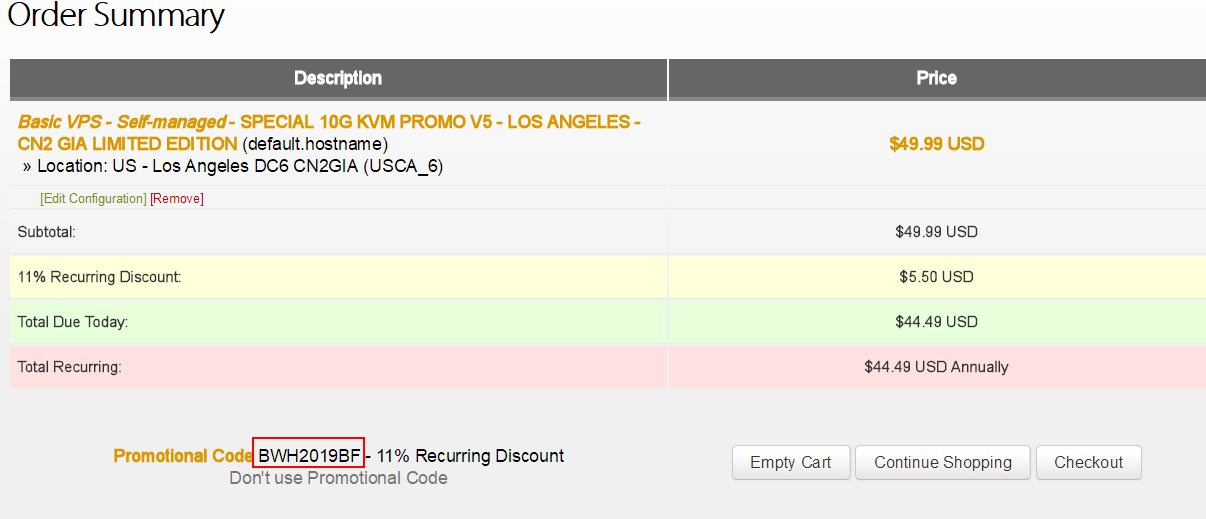The image size is (1206, 519).
Task: Click the Continue Shopping button
Action: click(942, 462)
